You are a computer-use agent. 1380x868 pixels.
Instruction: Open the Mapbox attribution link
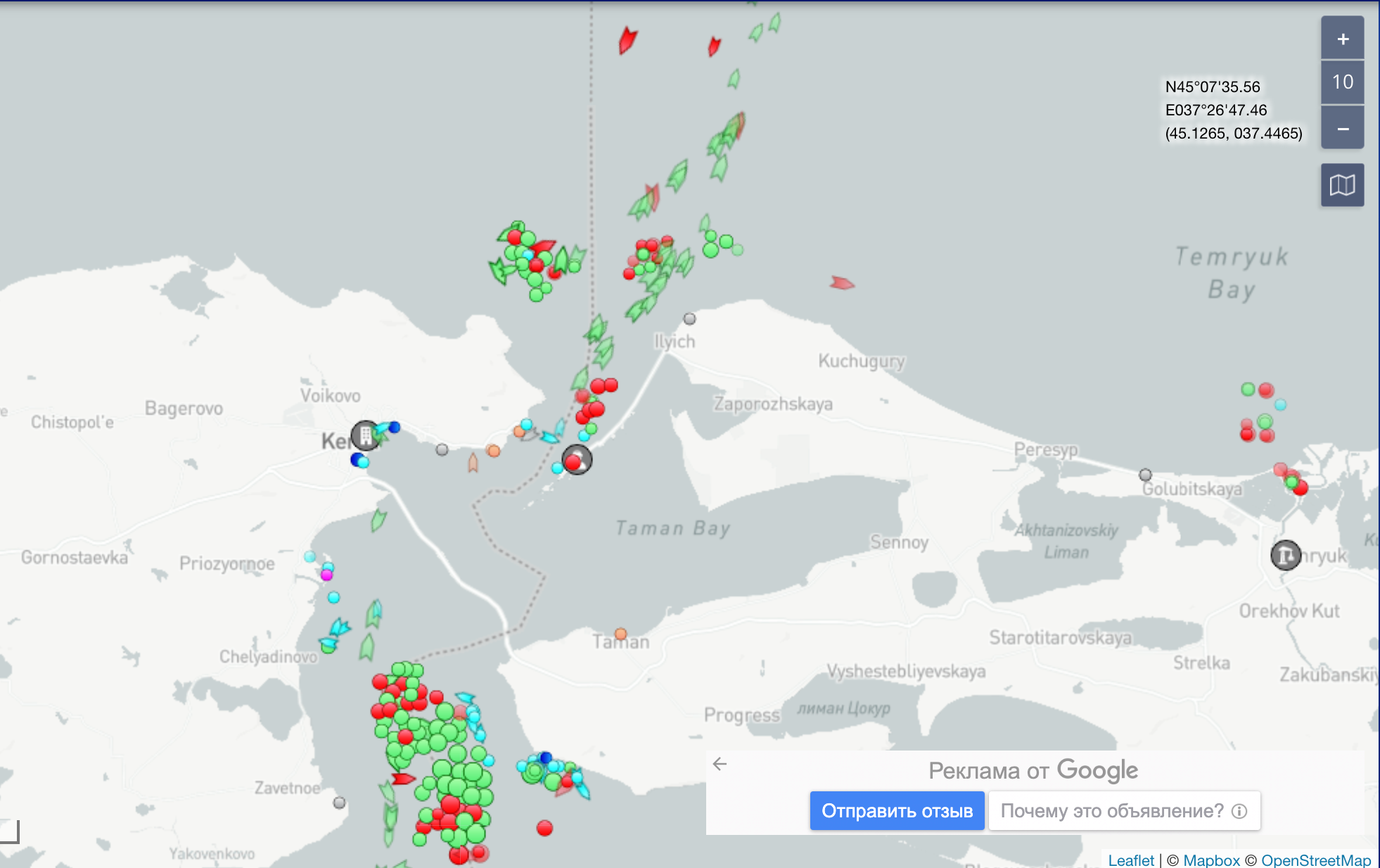tap(1211, 860)
